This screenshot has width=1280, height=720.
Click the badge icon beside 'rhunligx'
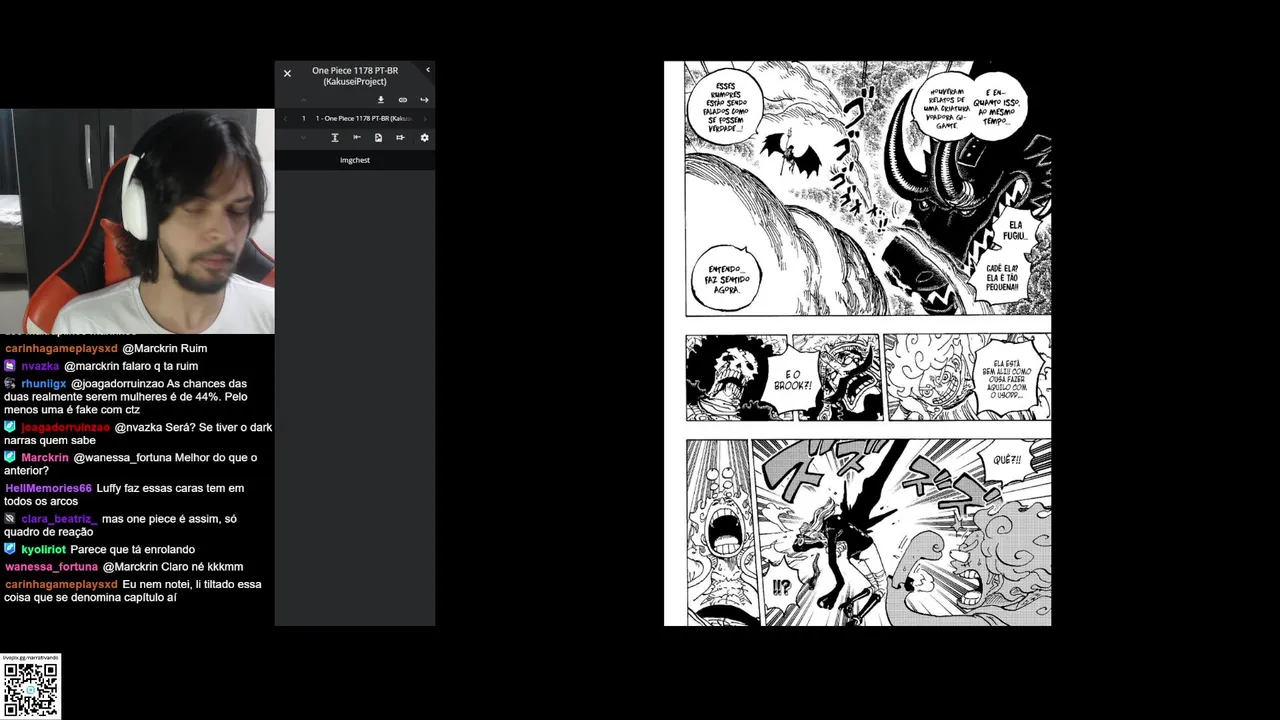10,383
